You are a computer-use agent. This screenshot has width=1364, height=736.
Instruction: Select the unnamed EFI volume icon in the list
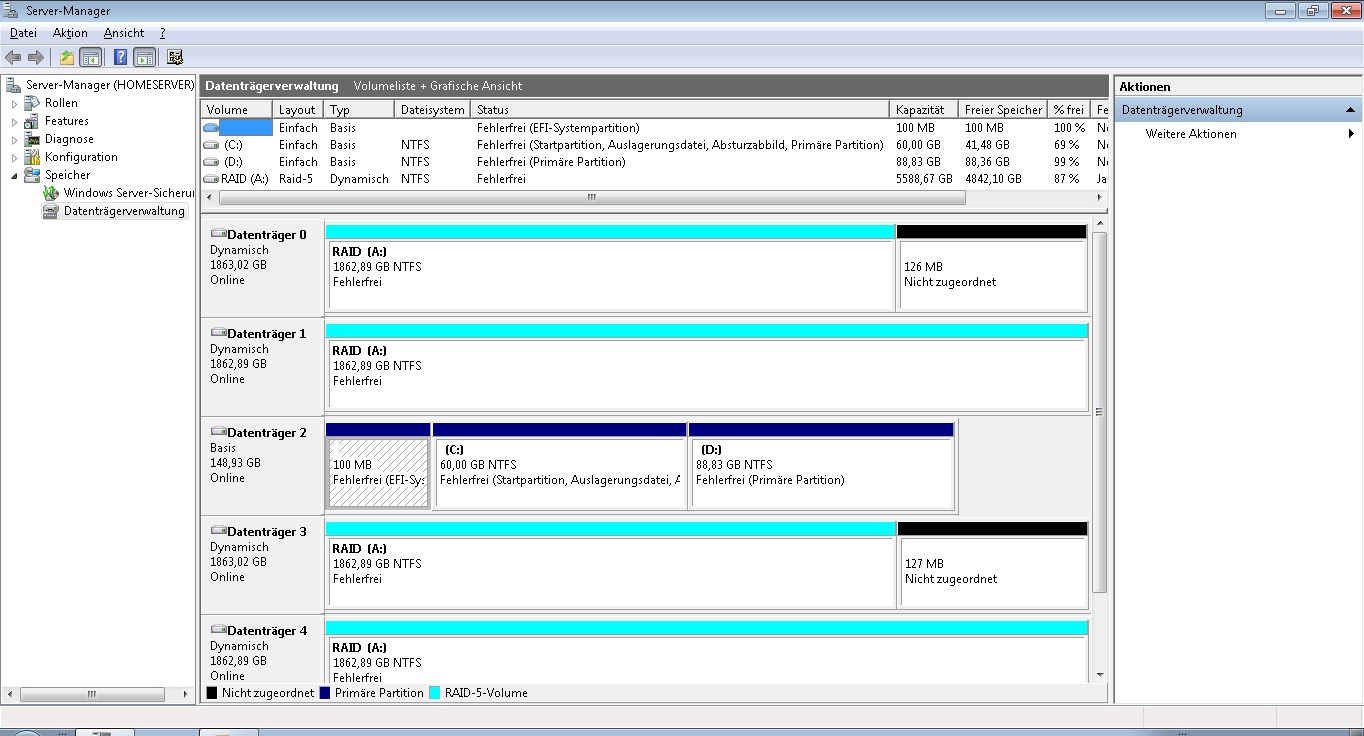tap(211, 128)
